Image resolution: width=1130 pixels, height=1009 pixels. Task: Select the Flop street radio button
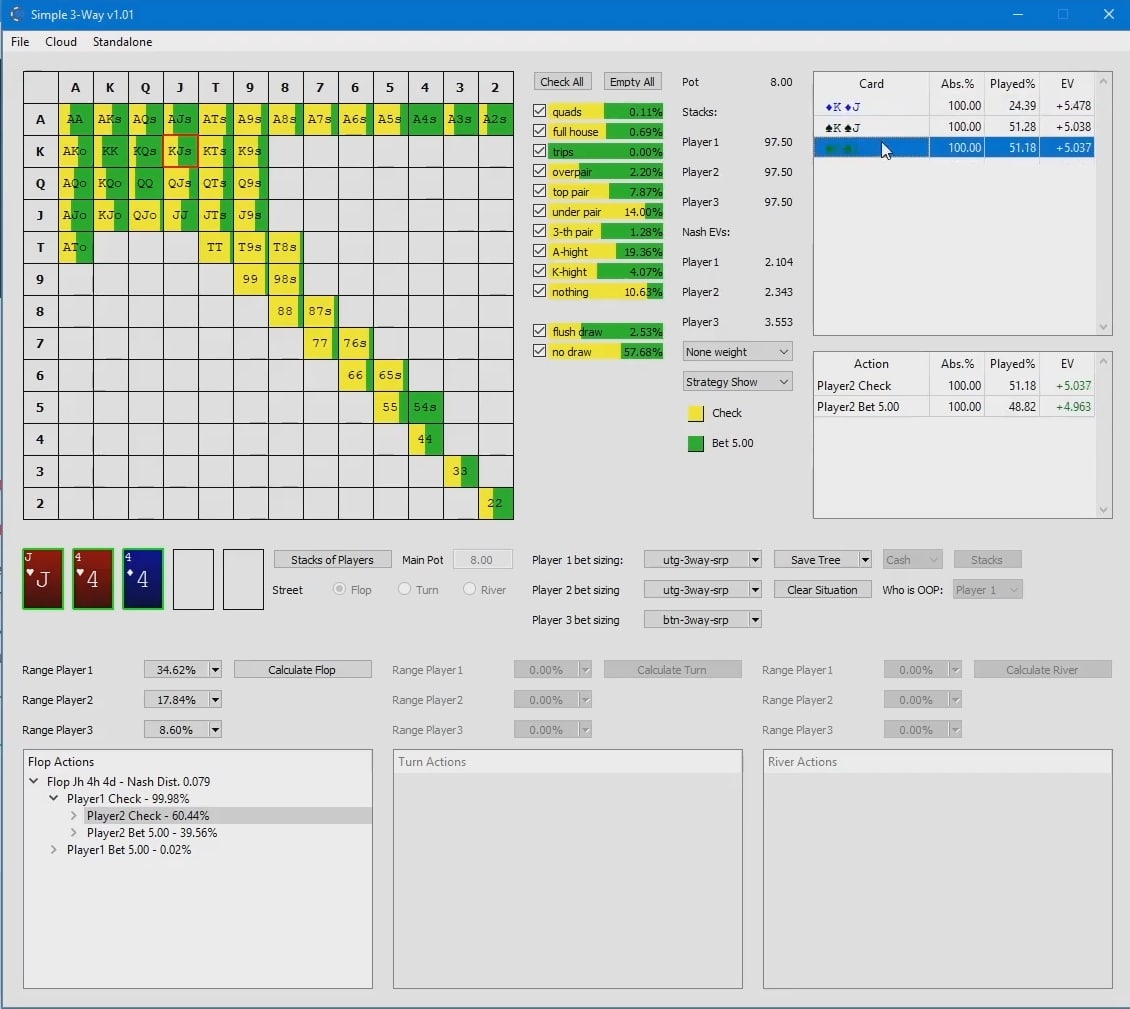pos(339,590)
